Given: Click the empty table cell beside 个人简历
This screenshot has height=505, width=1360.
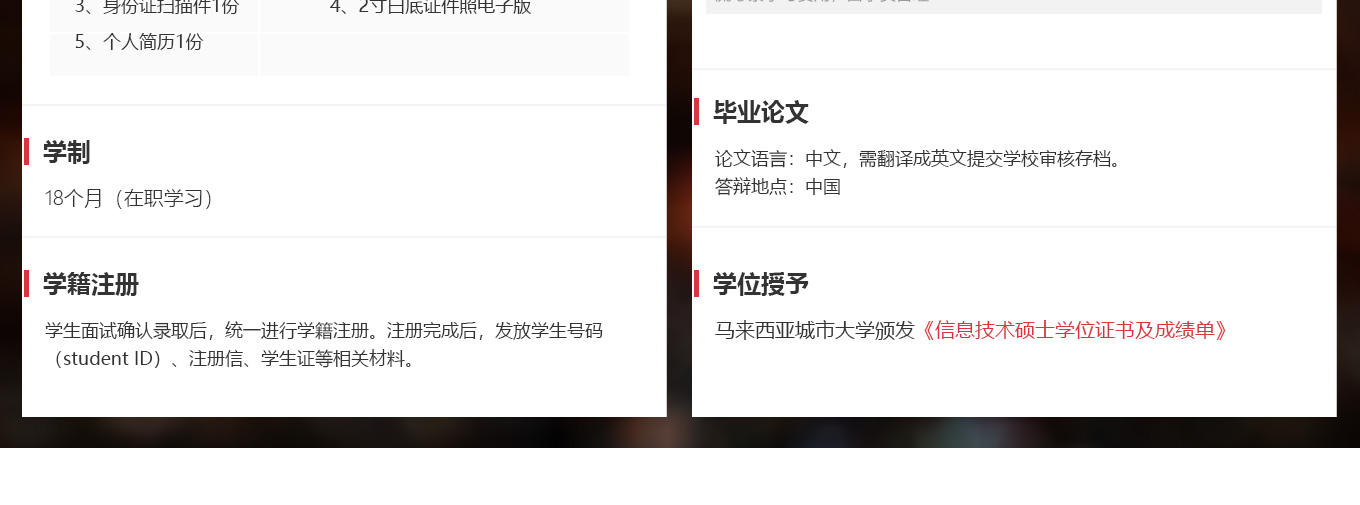Looking at the screenshot, I should pos(444,54).
